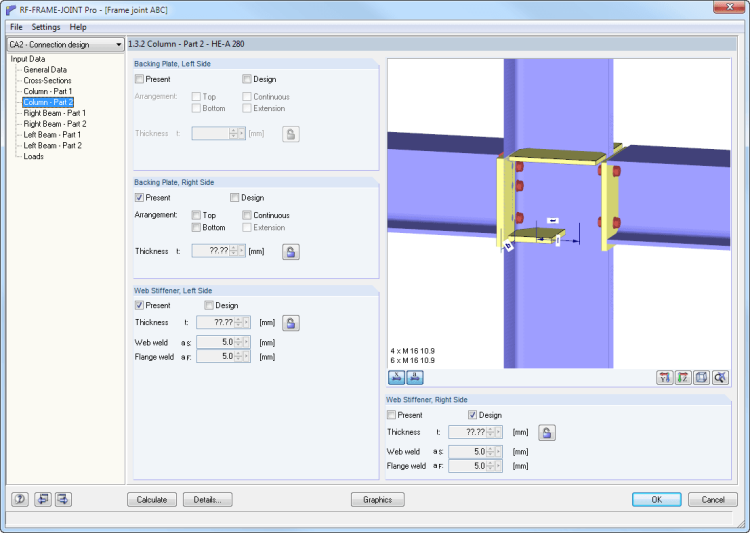This screenshot has height=533, width=750.
Task: Check Top arrangement for right backing plate
Action: tap(196, 215)
